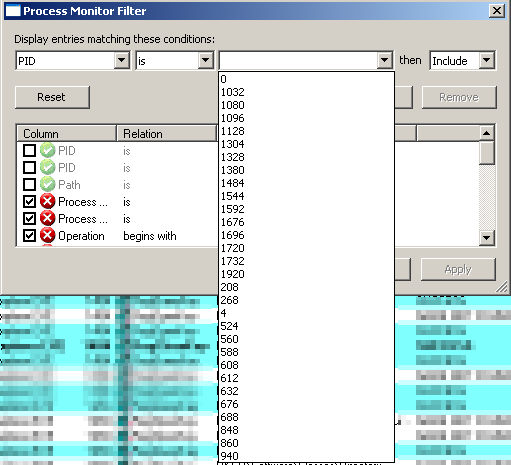The height and width of the screenshot is (465, 511).
Task: Click the red exclude icon on second Process row
Action: pyautogui.click(x=48, y=218)
